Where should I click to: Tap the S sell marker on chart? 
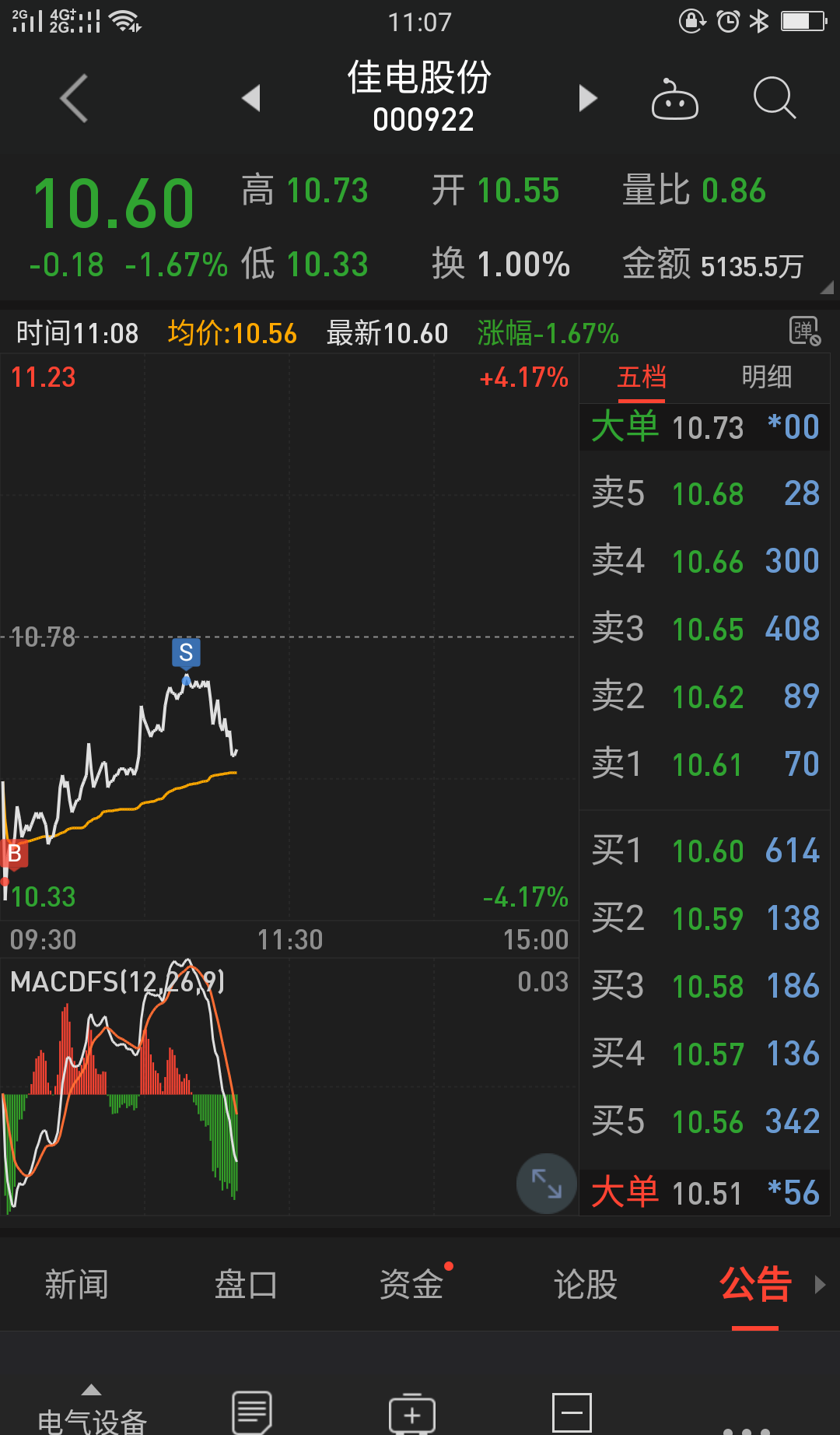point(186,653)
